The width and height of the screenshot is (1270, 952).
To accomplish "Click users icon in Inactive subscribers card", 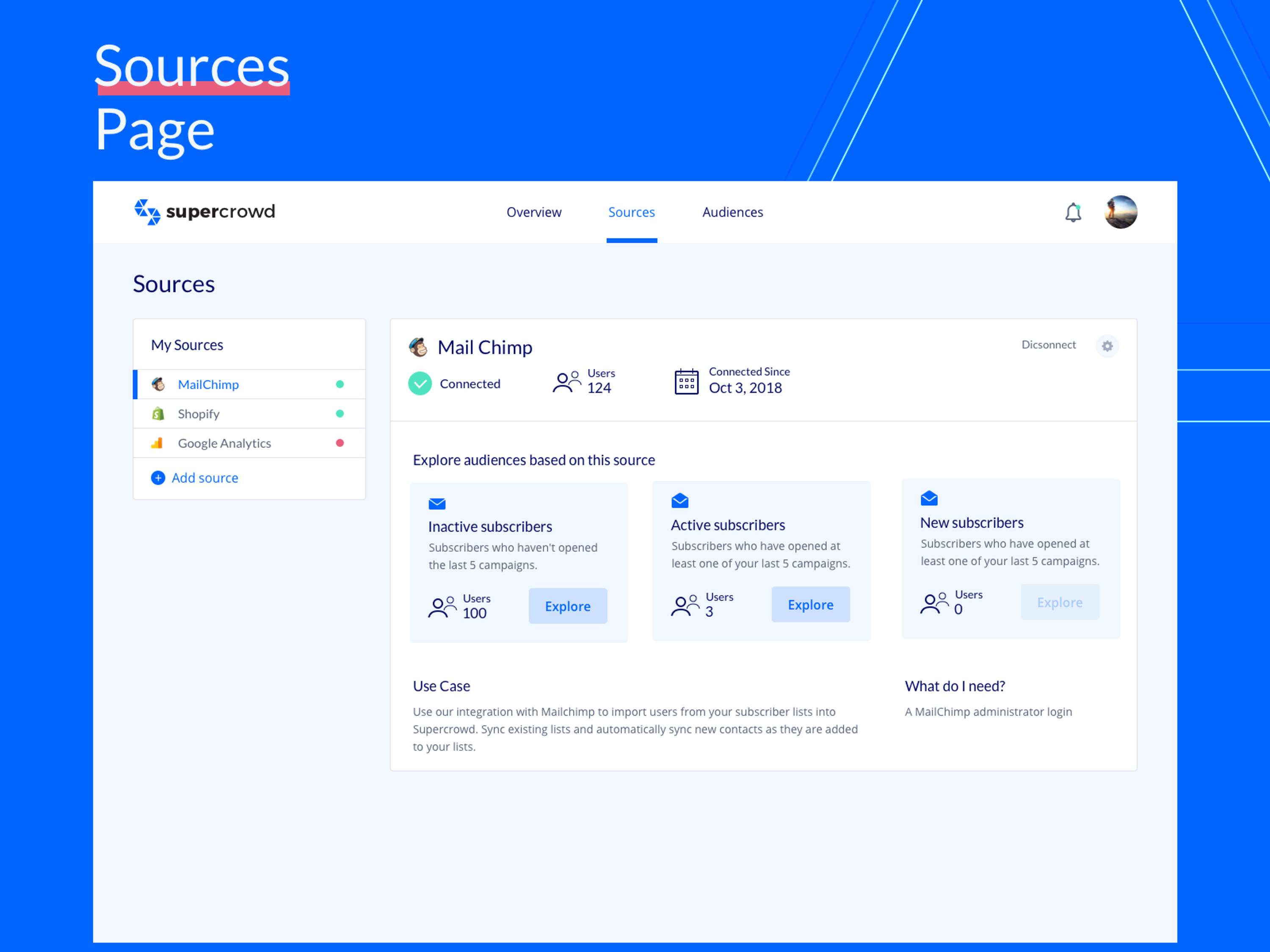I will pyautogui.click(x=442, y=607).
